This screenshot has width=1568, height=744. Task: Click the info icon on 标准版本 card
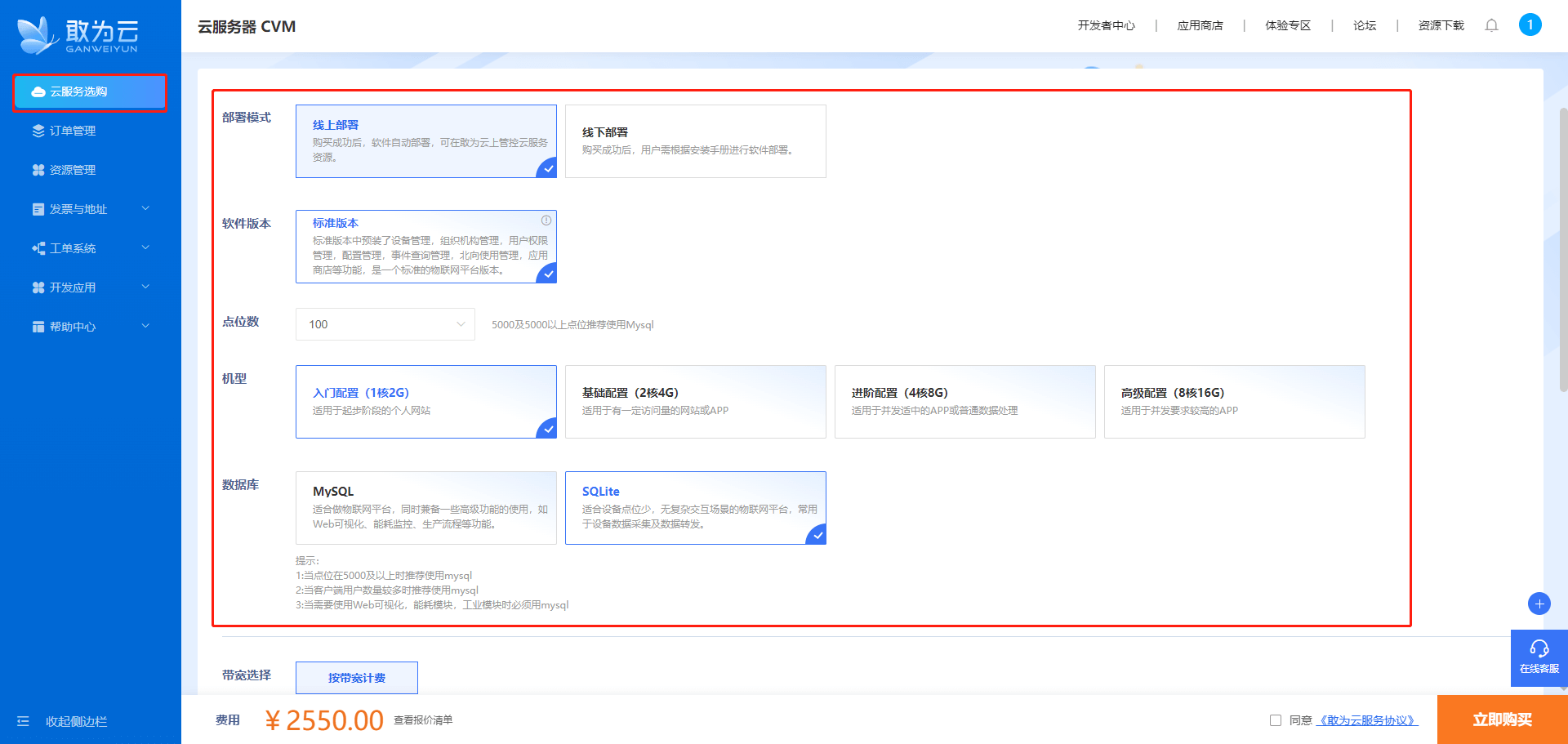pyautogui.click(x=546, y=221)
